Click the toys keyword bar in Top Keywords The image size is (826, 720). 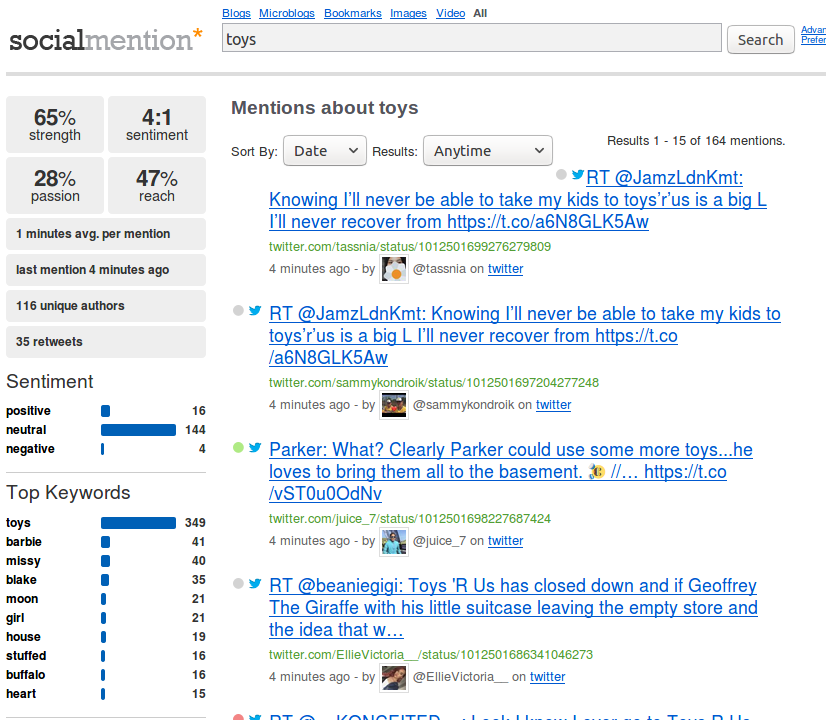pyautogui.click(x=138, y=523)
